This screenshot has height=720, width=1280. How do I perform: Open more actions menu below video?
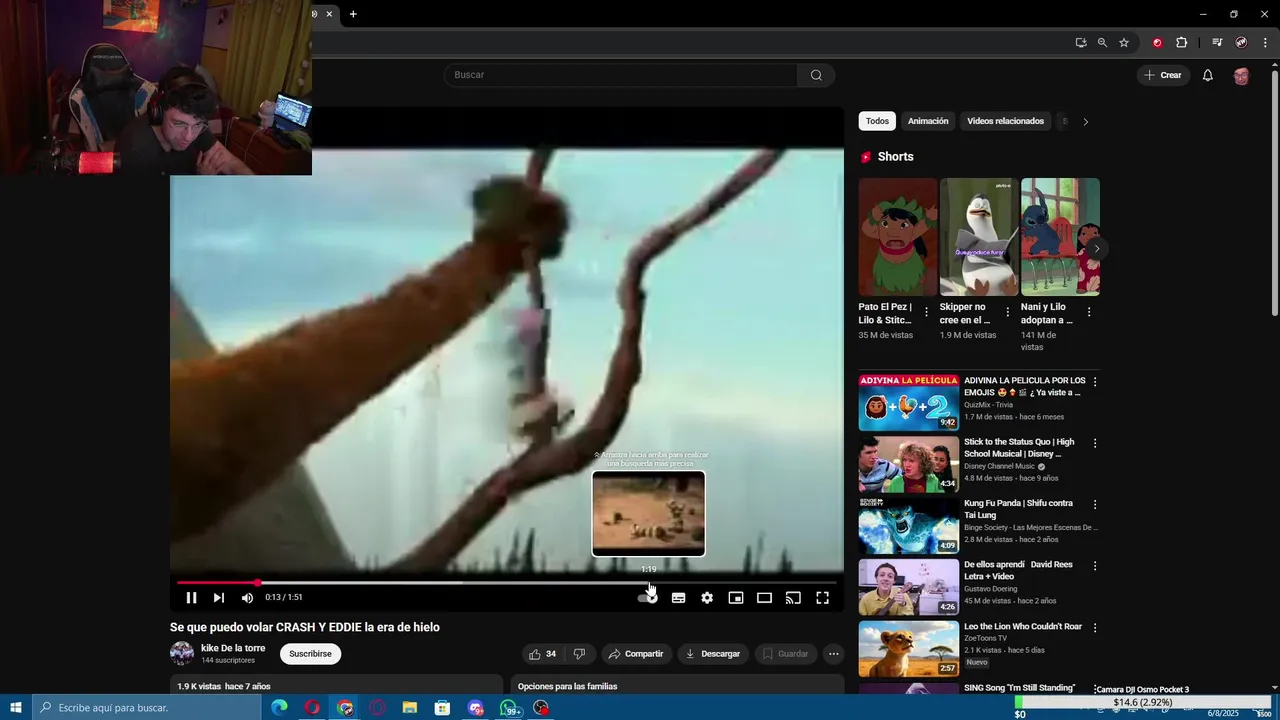(x=833, y=654)
